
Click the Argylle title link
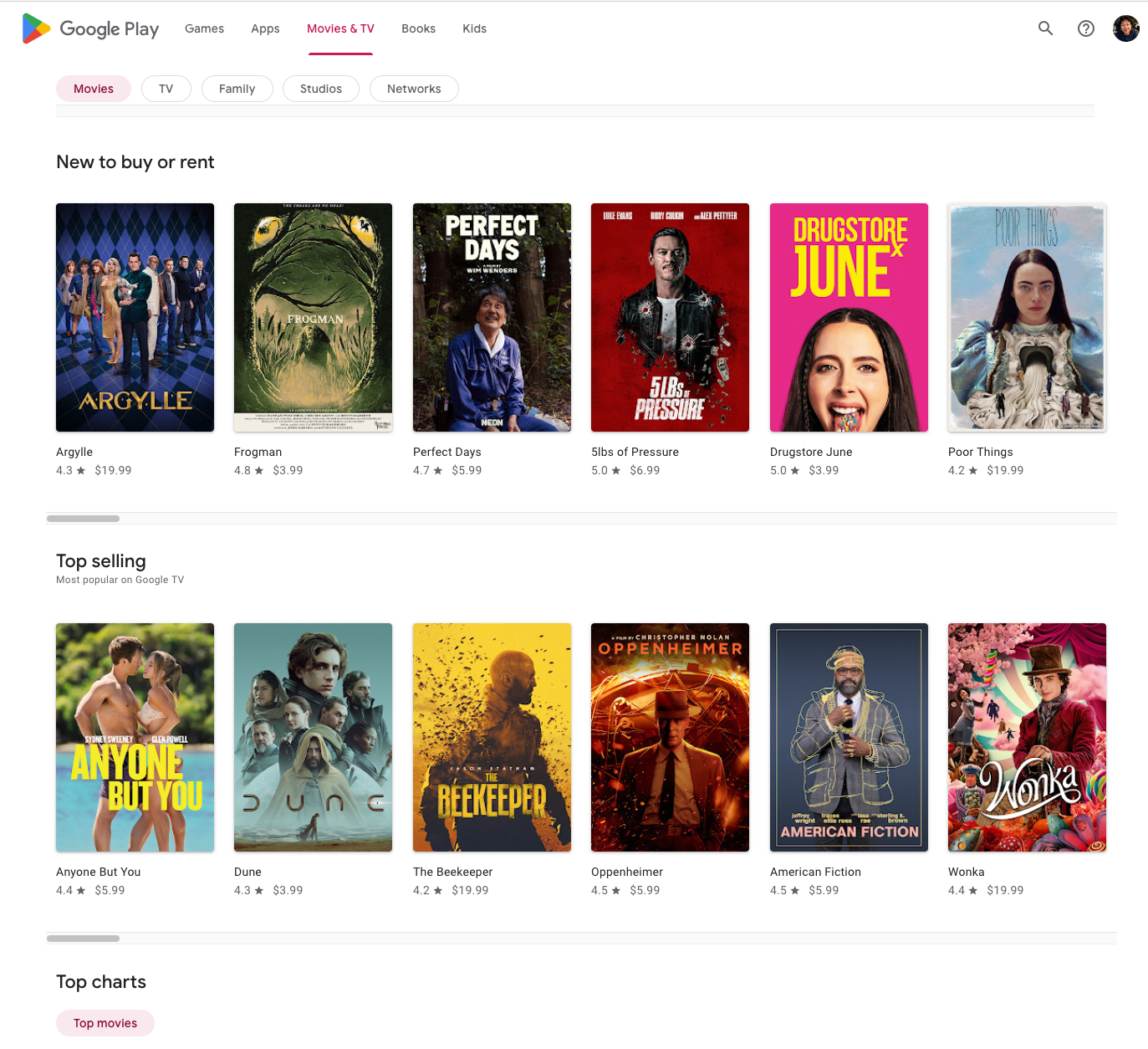coord(74,452)
